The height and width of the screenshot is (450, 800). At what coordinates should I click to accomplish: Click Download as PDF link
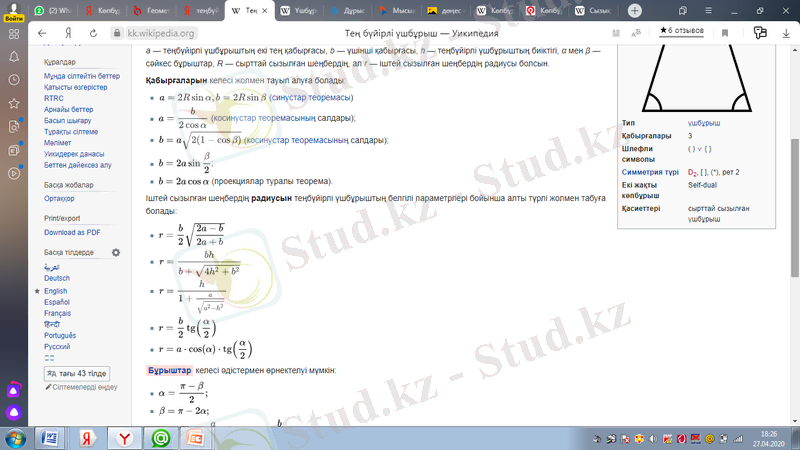(72, 232)
